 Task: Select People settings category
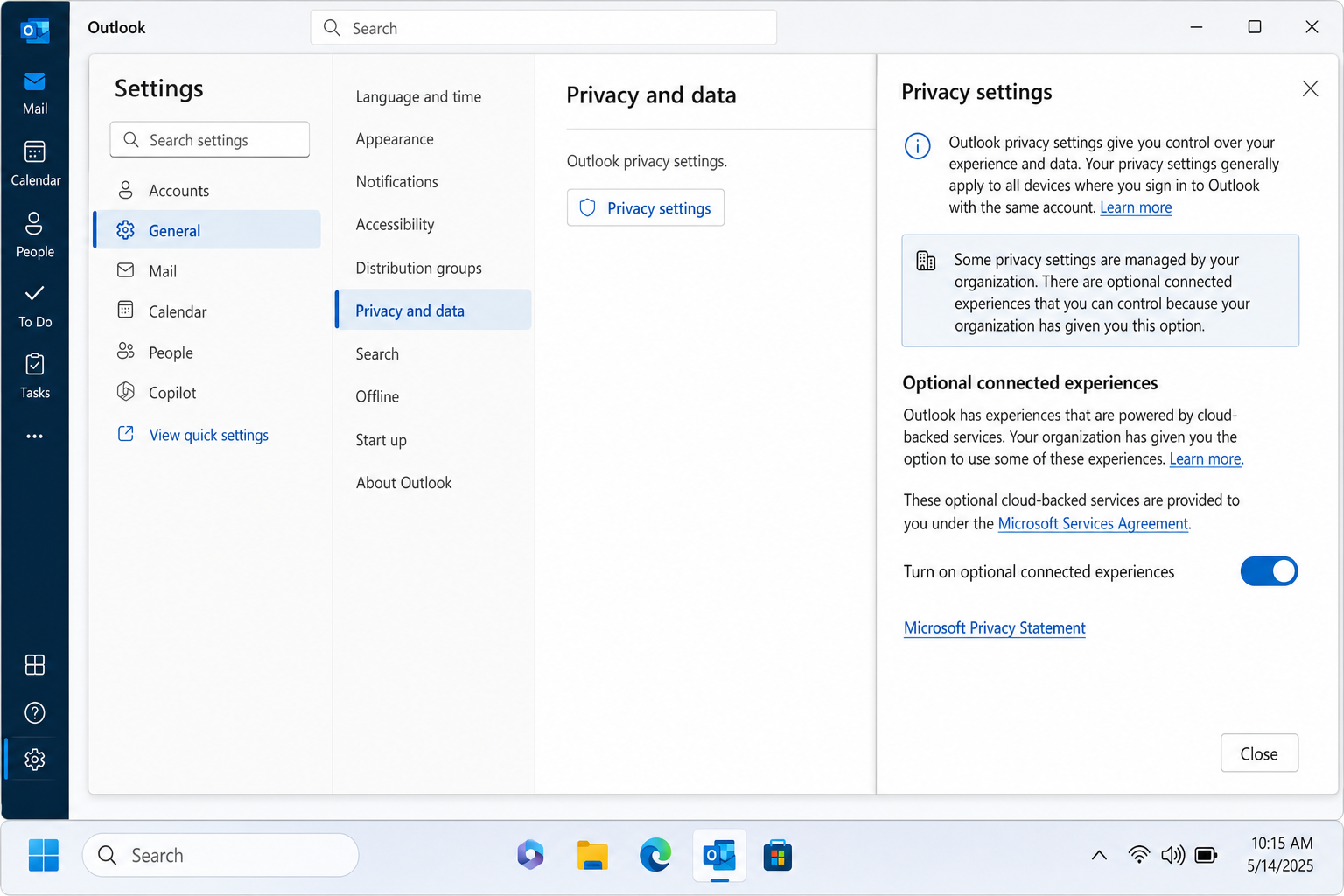pyautogui.click(x=207, y=353)
